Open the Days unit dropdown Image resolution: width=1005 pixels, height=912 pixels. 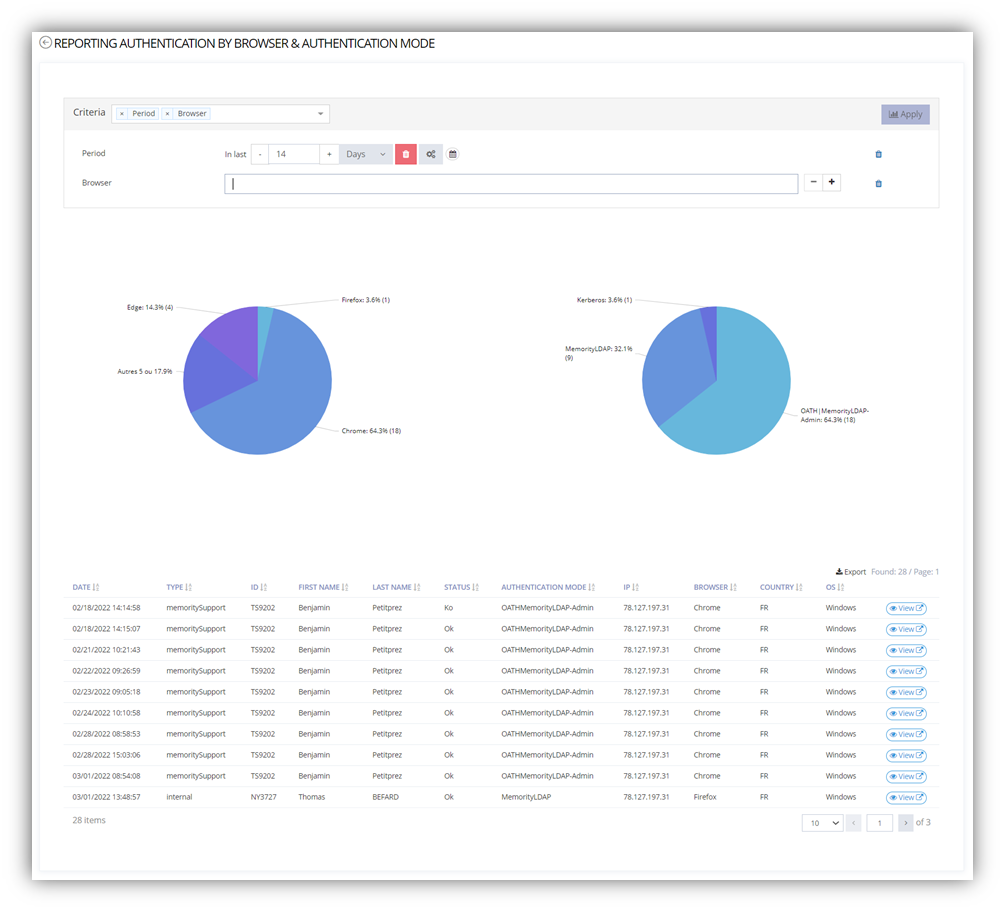[365, 154]
